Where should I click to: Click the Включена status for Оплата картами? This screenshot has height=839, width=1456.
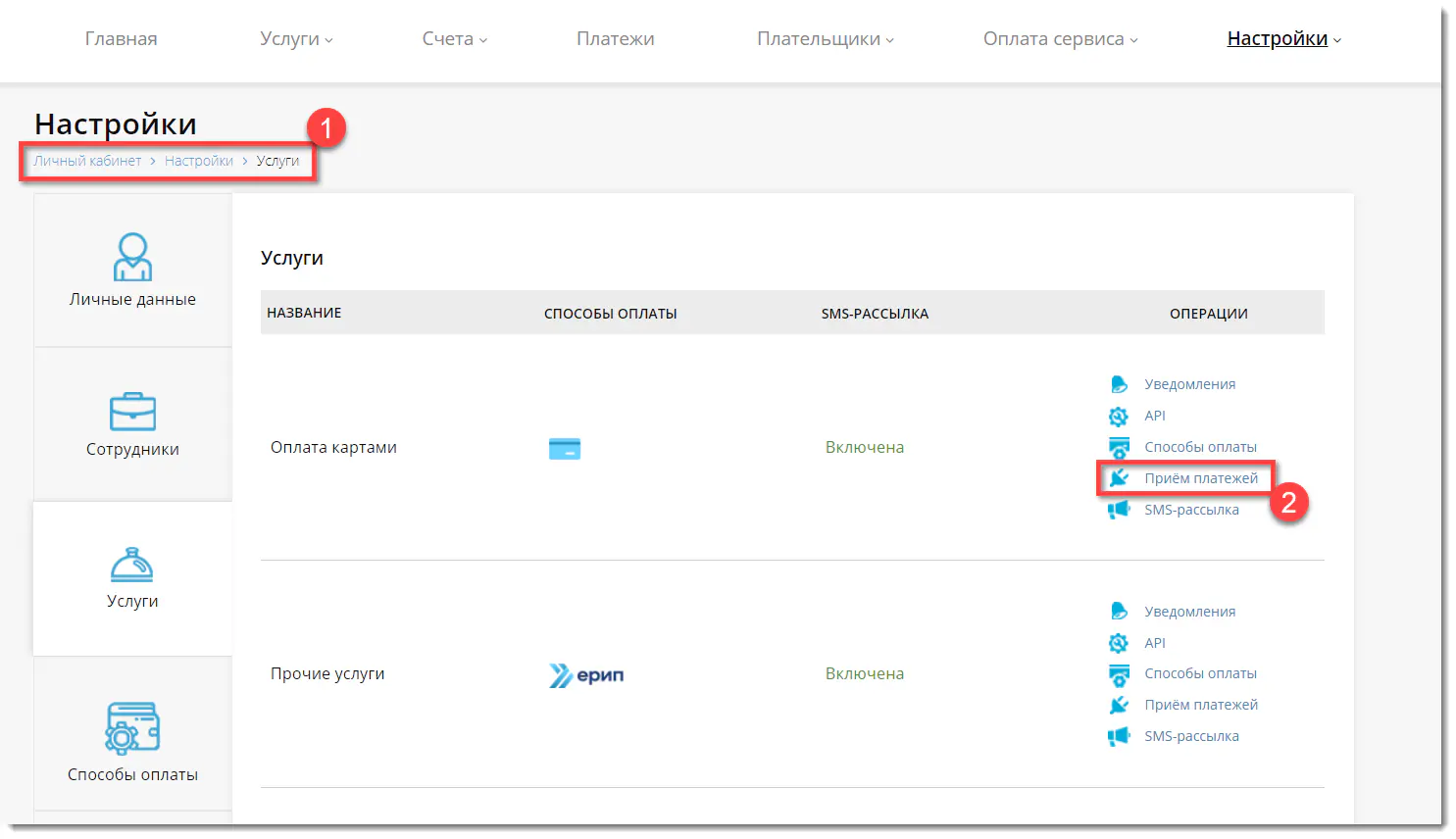[864, 447]
